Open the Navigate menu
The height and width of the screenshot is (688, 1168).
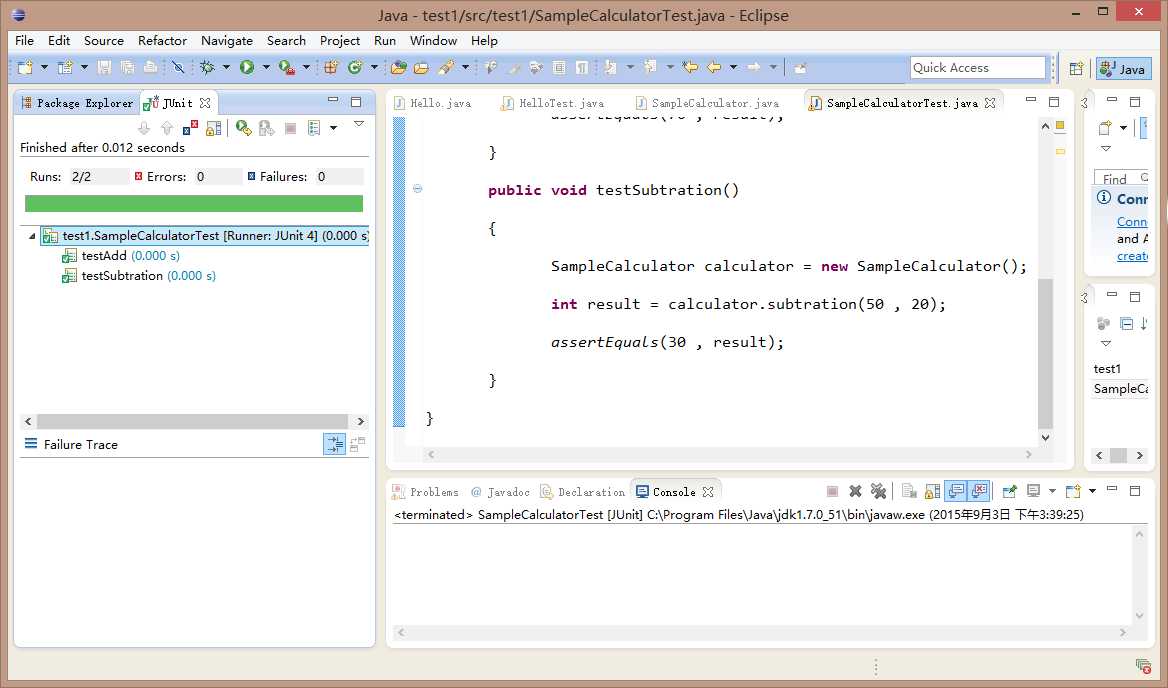click(227, 41)
